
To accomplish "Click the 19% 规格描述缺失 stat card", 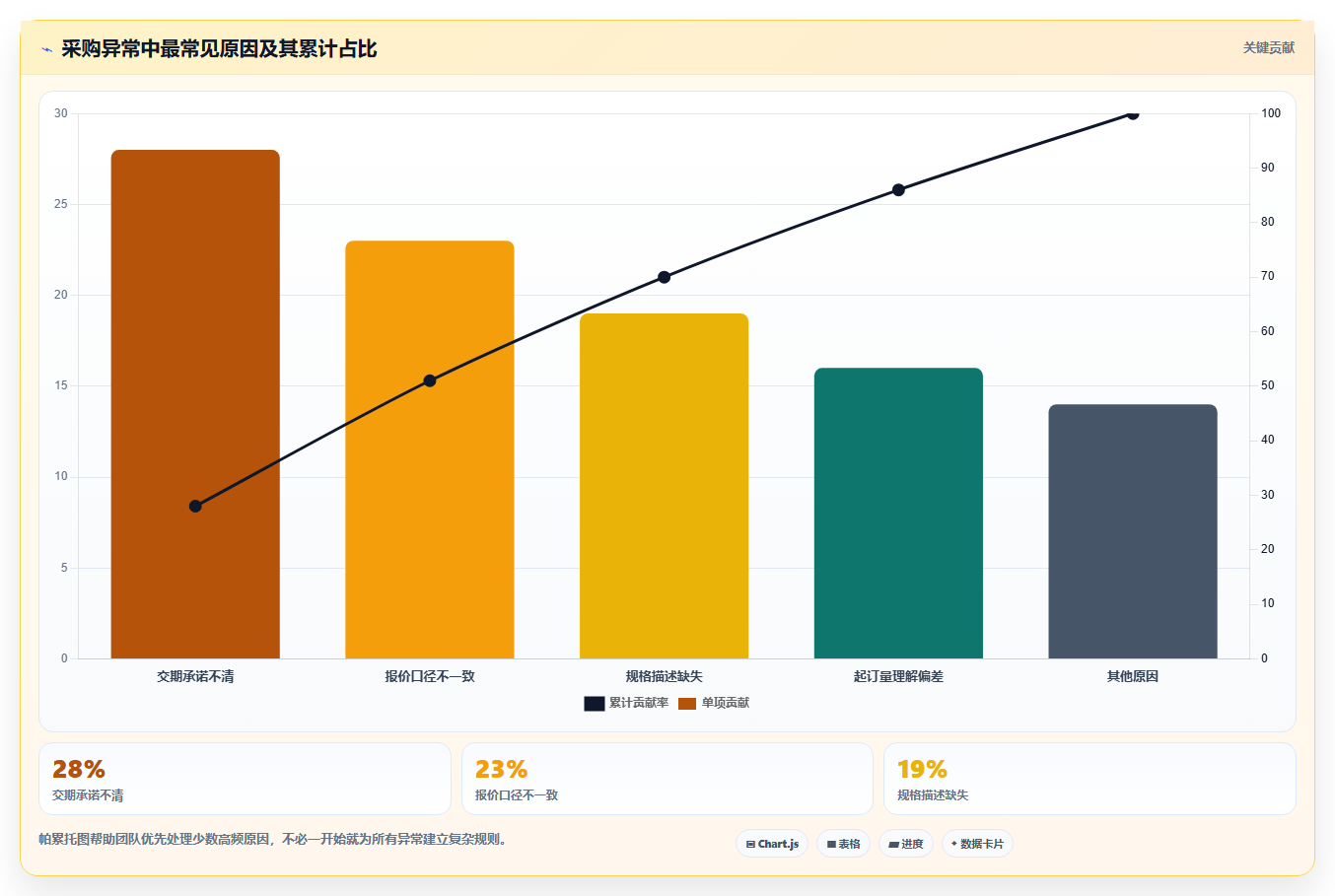I will (x=1089, y=779).
